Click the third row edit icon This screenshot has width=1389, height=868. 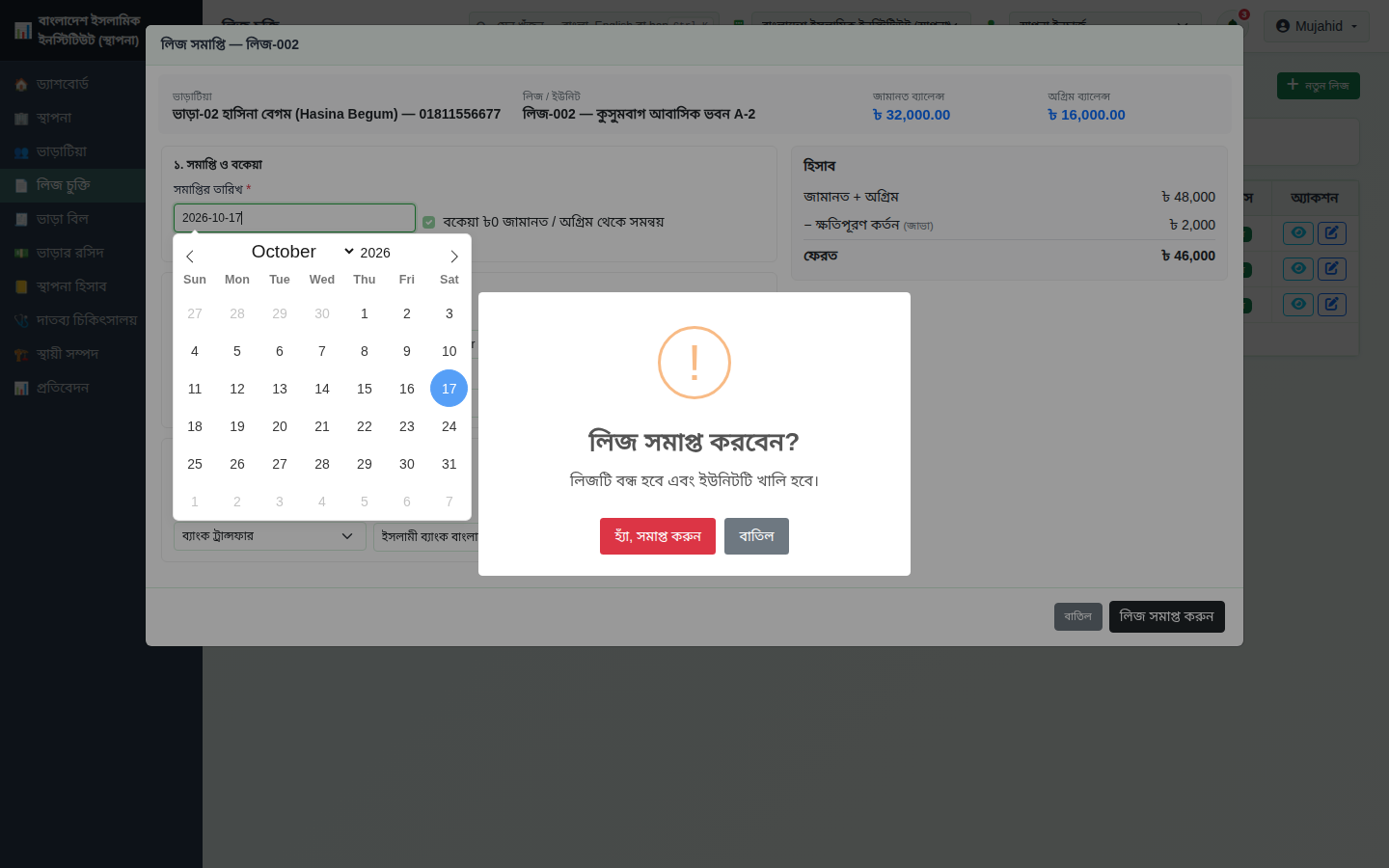[1331, 304]
